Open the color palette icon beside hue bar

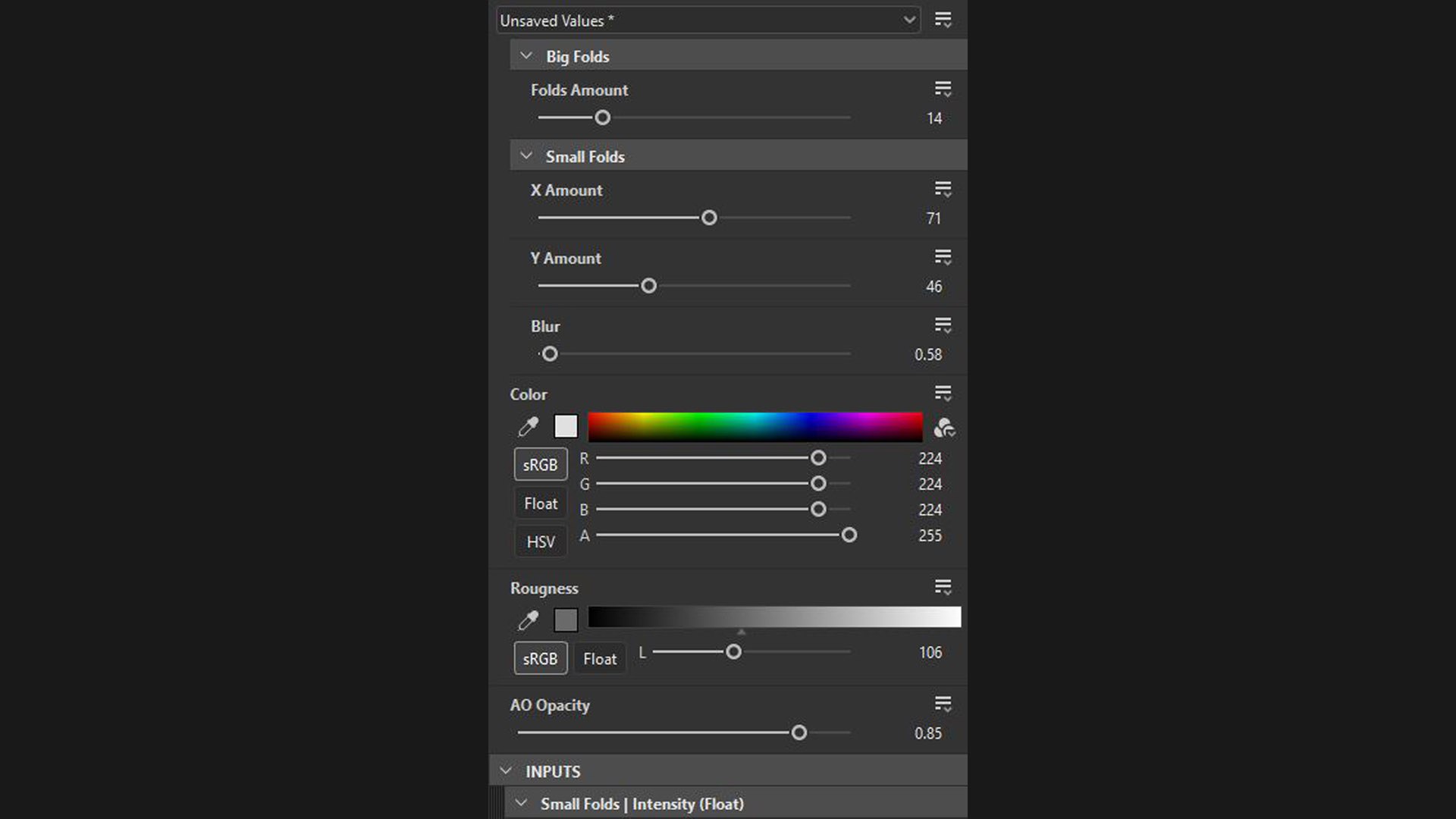pyautogui.click(x=944, y=428)
